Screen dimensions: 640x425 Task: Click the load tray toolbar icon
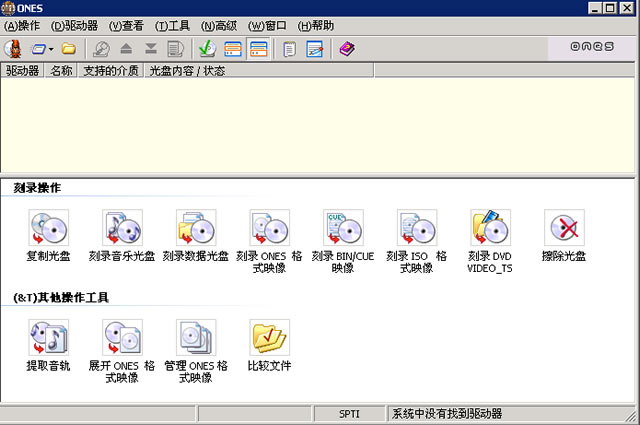(x=151, y=49)
